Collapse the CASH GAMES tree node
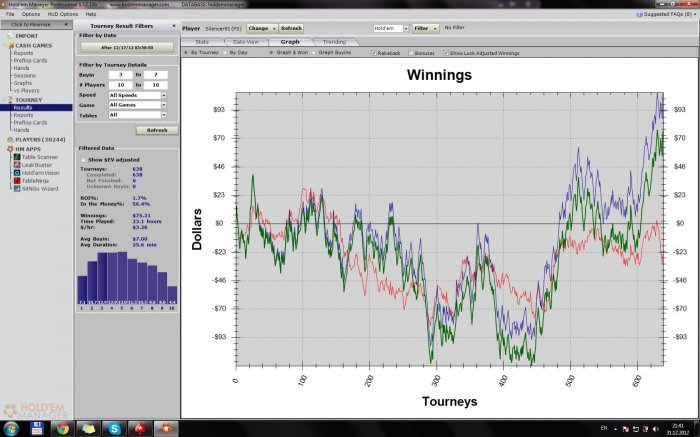This screenshot has height=437, width=700. (x=4, y=45)
